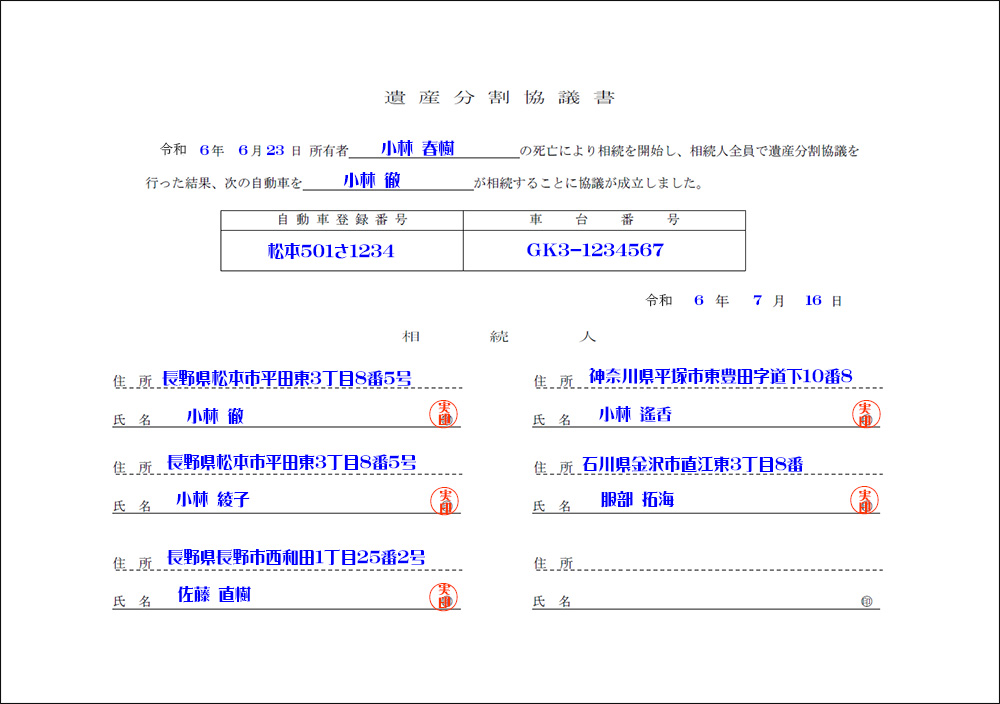
Task: Click the empty gray 印 seal placeholder
Action: [x=866, y=601]
